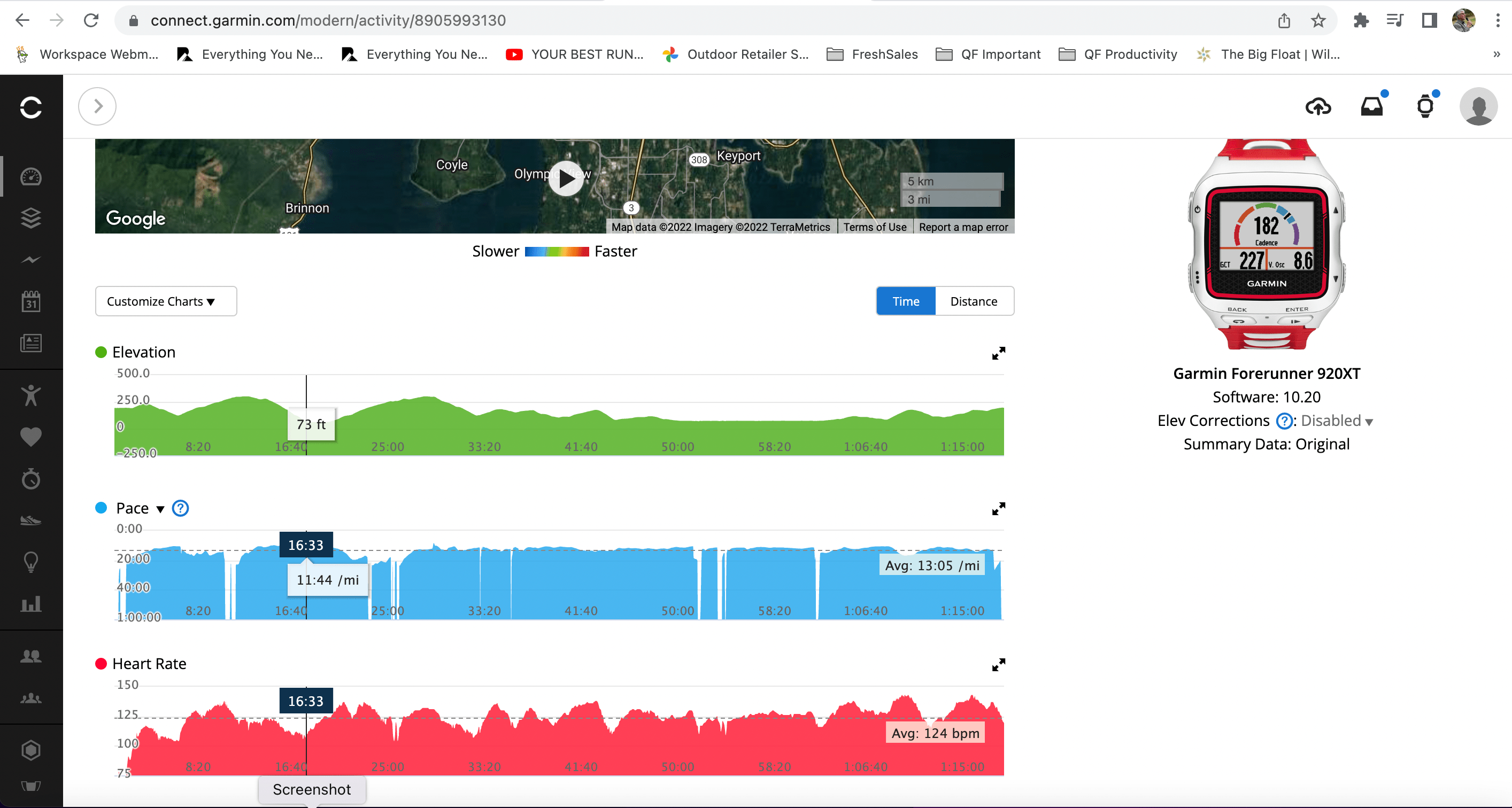Expand the Elevation chart to fullscreen
This screenshot has height=808, width=1512.
coord(998,353)
